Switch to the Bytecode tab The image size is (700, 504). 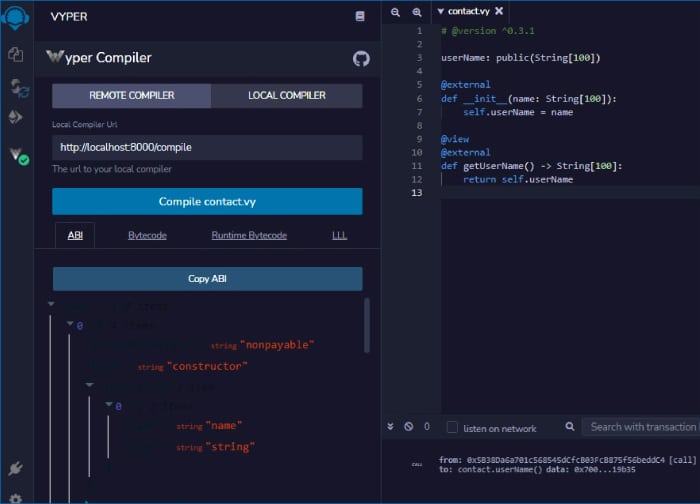coord(147,236)
